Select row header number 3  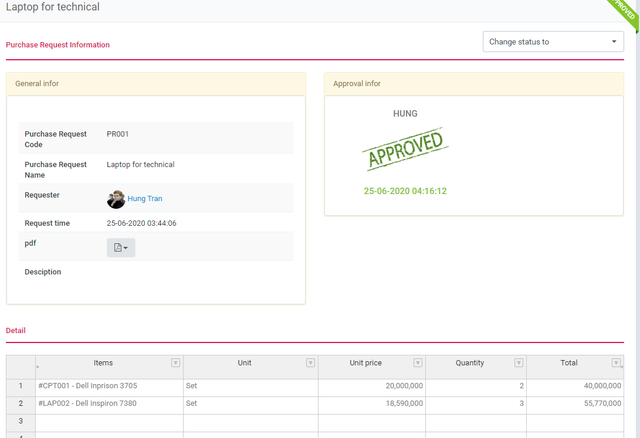click(21, 421)
